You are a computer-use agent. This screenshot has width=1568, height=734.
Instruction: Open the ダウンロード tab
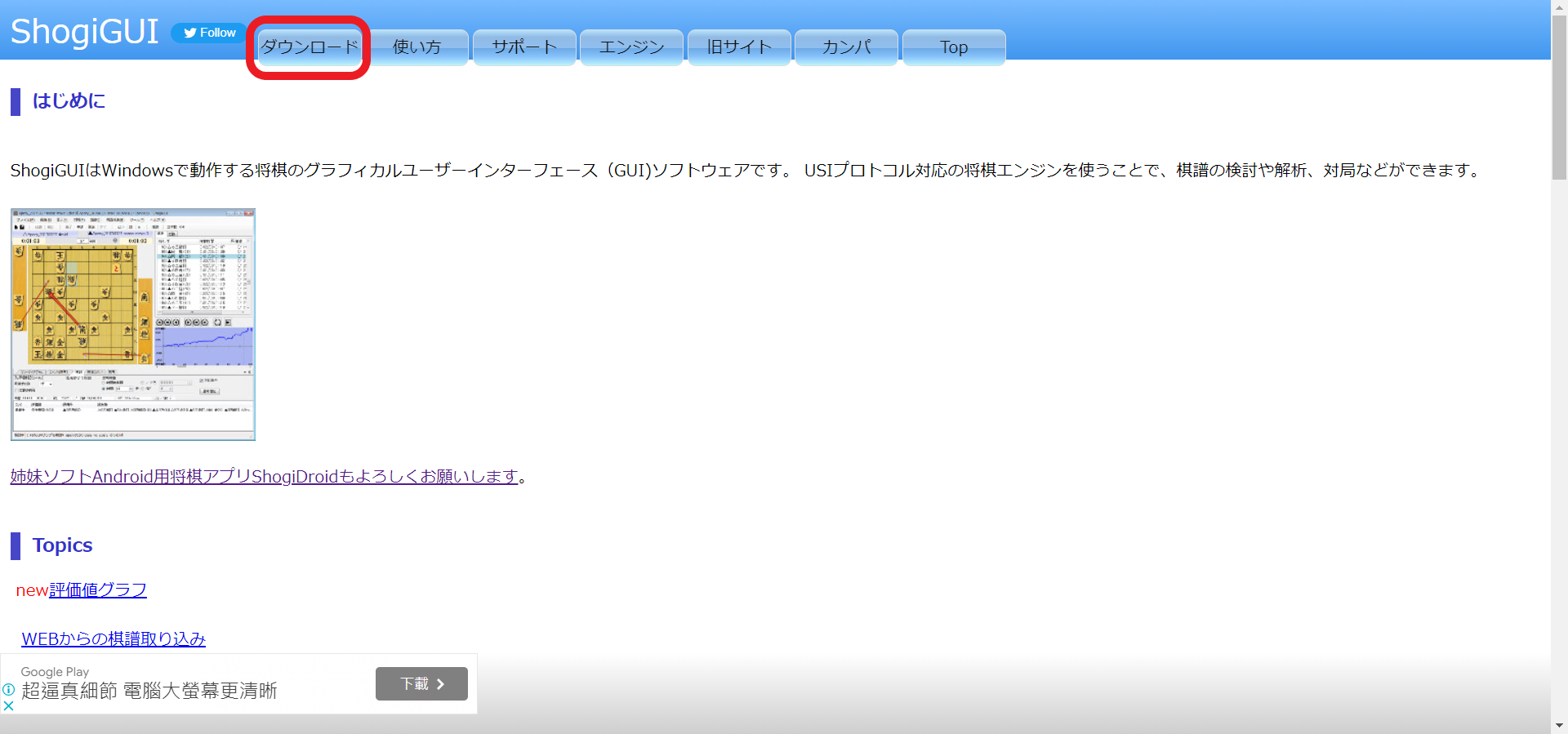(x=310, y=47)
